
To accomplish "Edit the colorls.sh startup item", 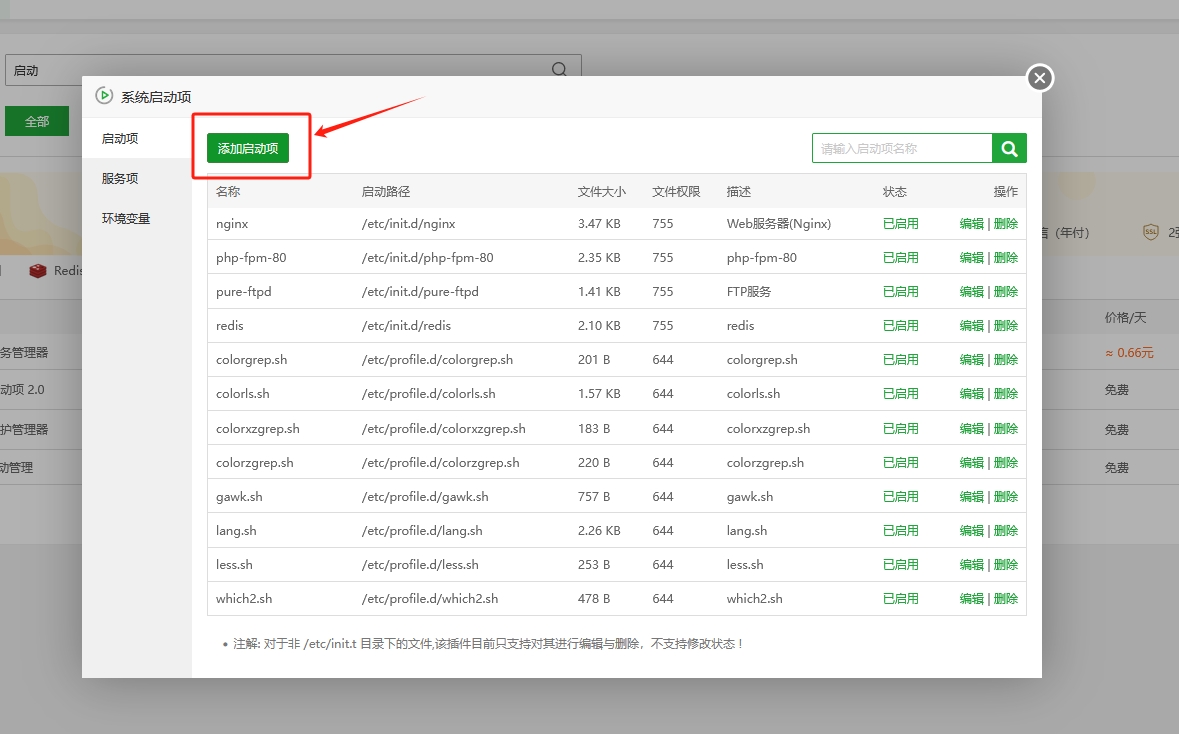I will click(x=971, y=394).
